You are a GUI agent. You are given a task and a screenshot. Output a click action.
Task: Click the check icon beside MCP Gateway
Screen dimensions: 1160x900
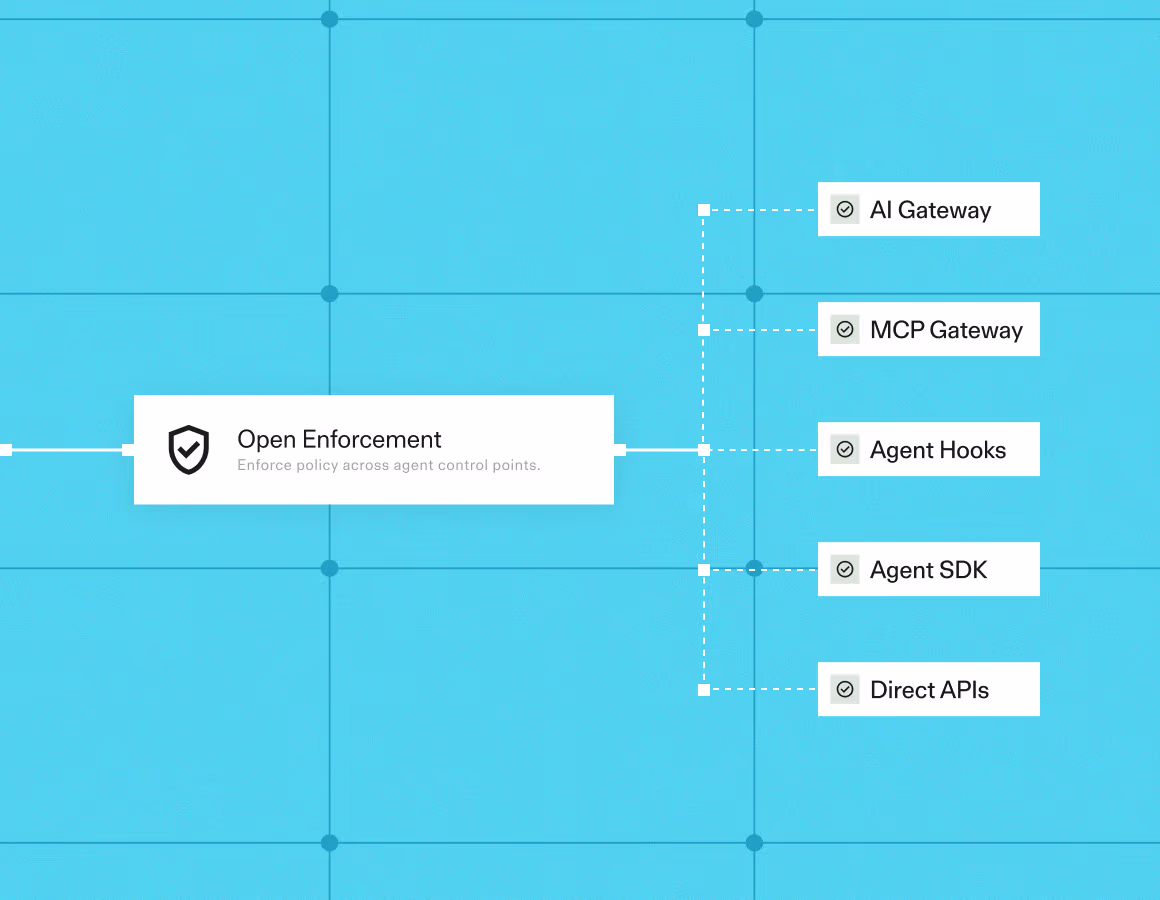845,329
